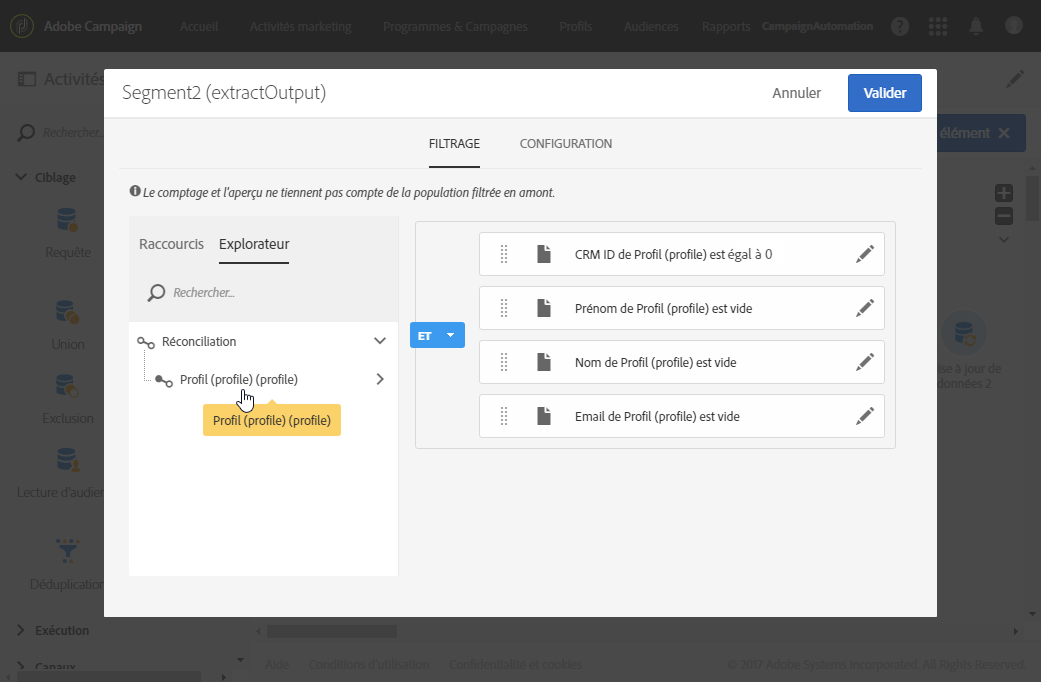The height and width of the screenshot is (682, 1041).
Task: Collapse the Réconciliation node
Action: point(379,341)
